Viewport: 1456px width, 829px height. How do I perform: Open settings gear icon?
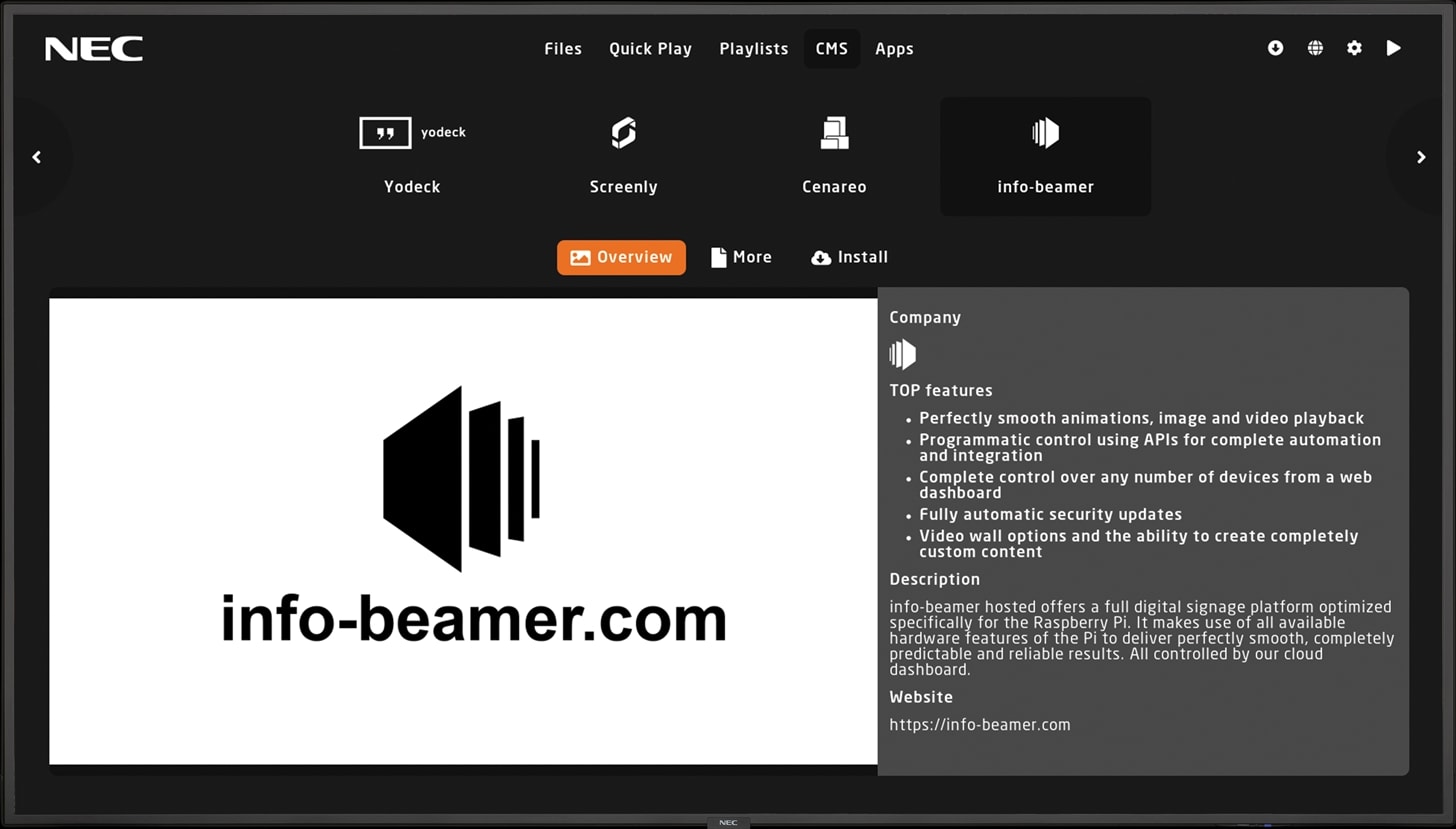1354,48
